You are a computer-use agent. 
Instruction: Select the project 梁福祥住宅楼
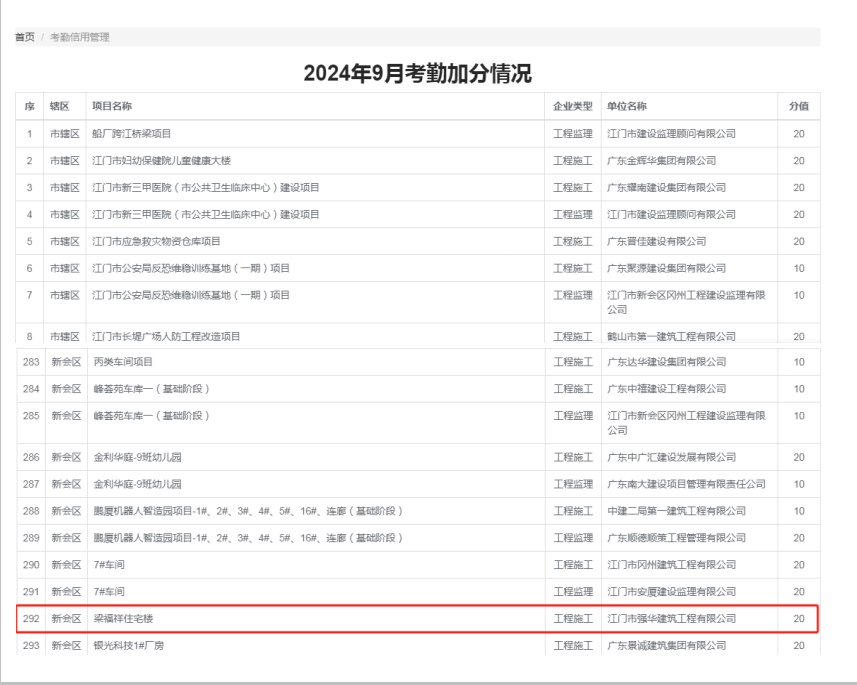click(123, 618)
